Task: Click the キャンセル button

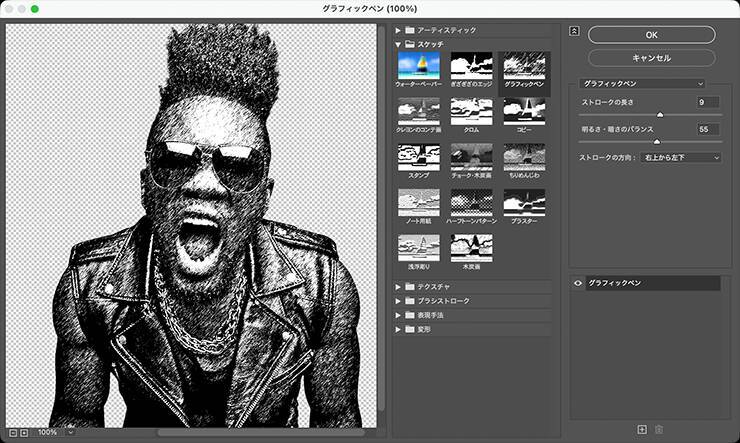Action: coord(651,58)
